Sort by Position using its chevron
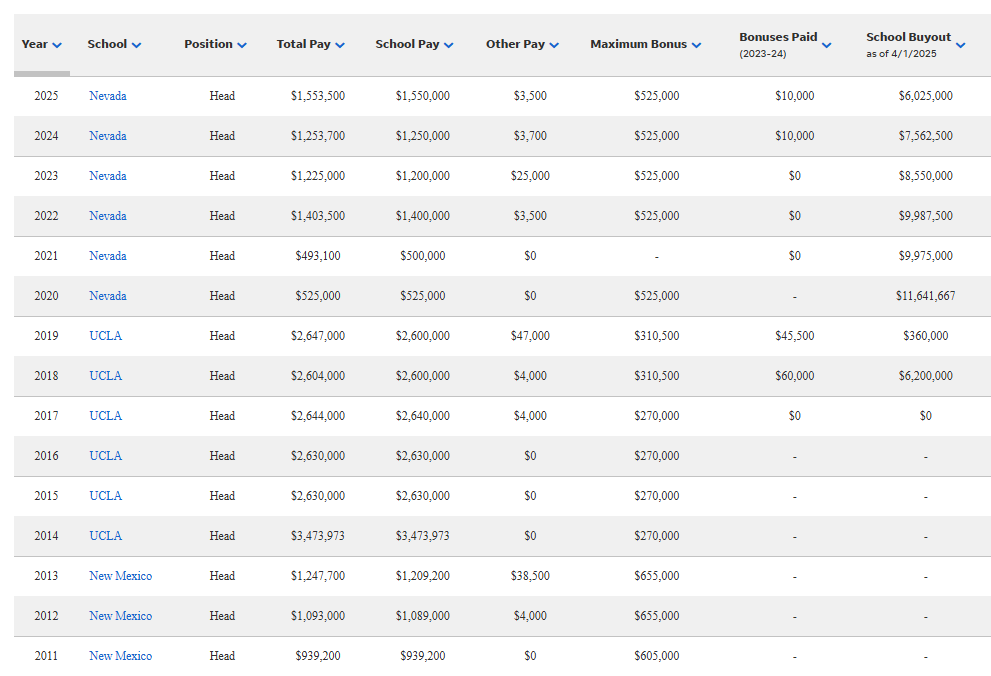 (241, 45)
